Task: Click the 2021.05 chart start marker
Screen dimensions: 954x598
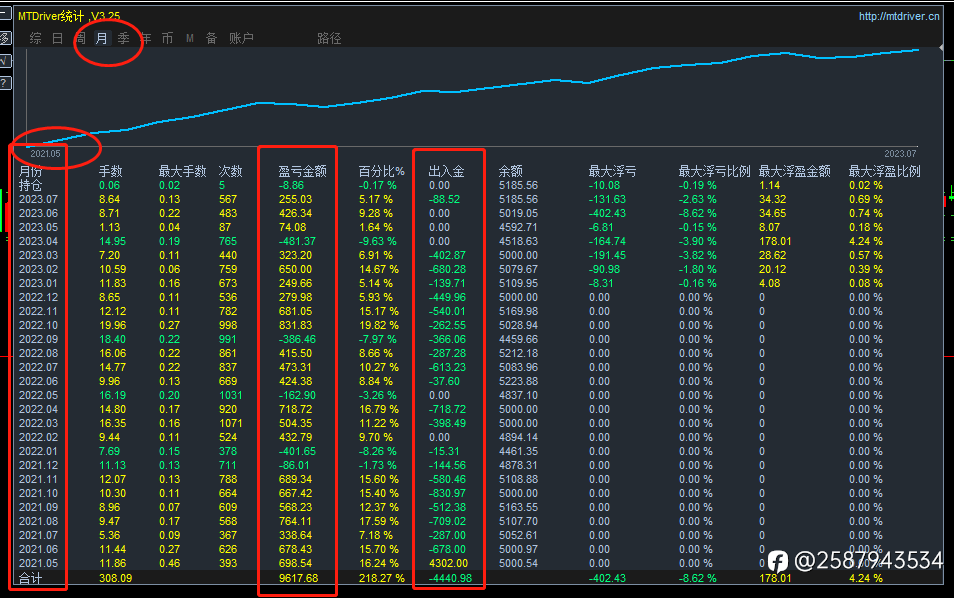Action: pyautogui.click(x=46, y=153)
